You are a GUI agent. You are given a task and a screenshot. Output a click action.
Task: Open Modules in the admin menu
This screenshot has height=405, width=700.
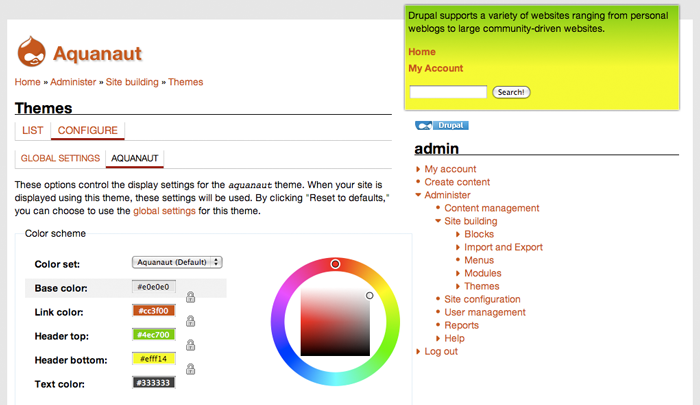click(x=483, y=273)
